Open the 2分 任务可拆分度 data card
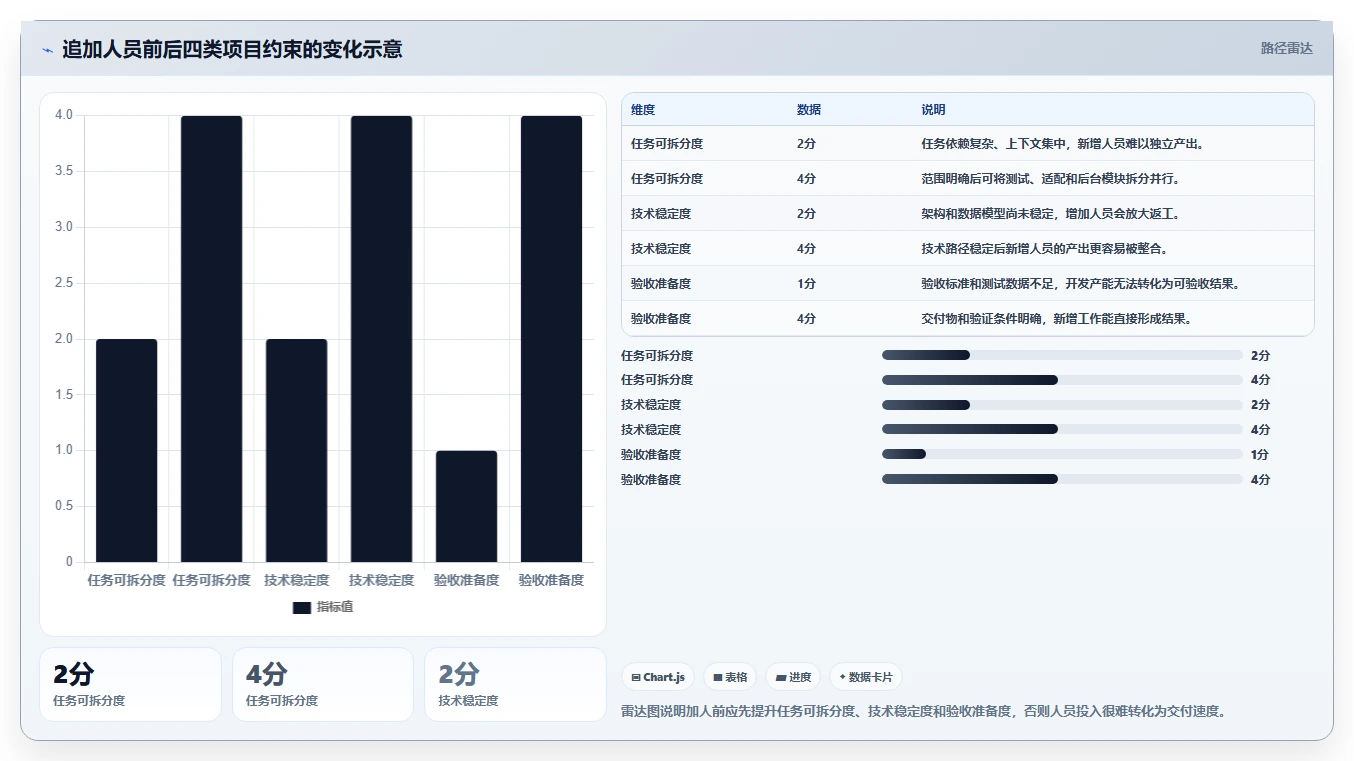The height and width of the screenshot is (761, 1354). 130,684
